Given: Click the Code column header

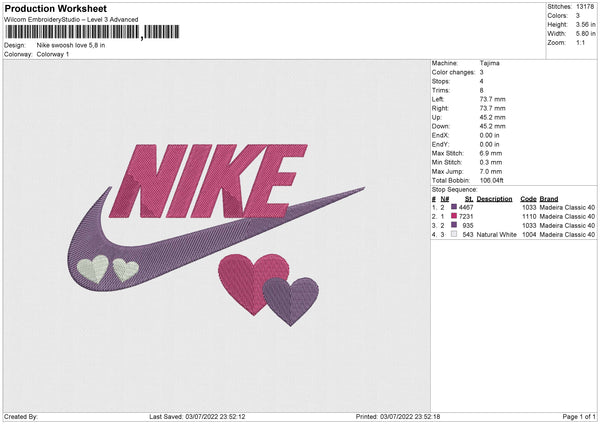Looking at the screenshot, I should (x=528, y=199).
